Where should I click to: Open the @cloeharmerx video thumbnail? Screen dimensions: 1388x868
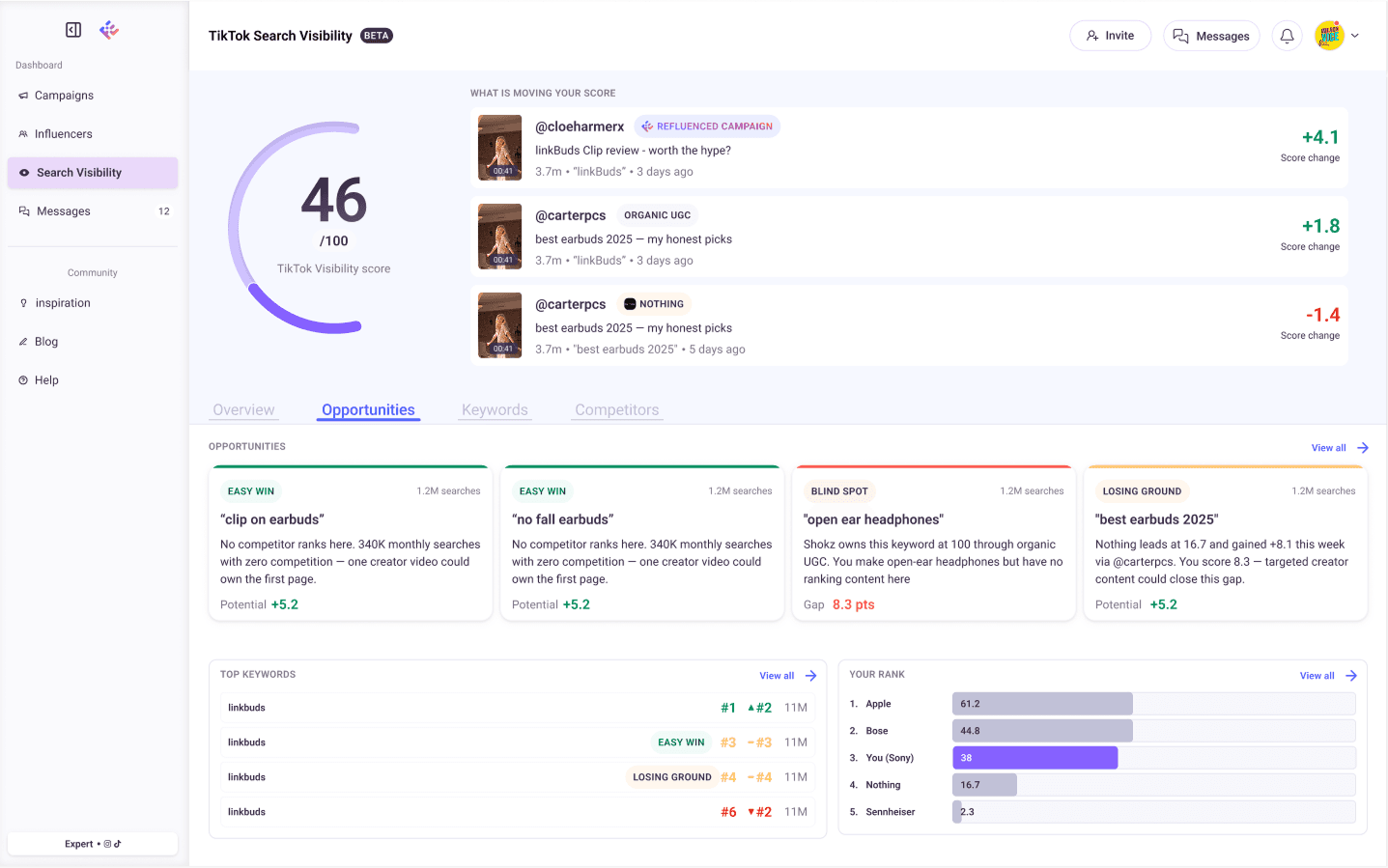pyautogui.click(x=500, y=148)
